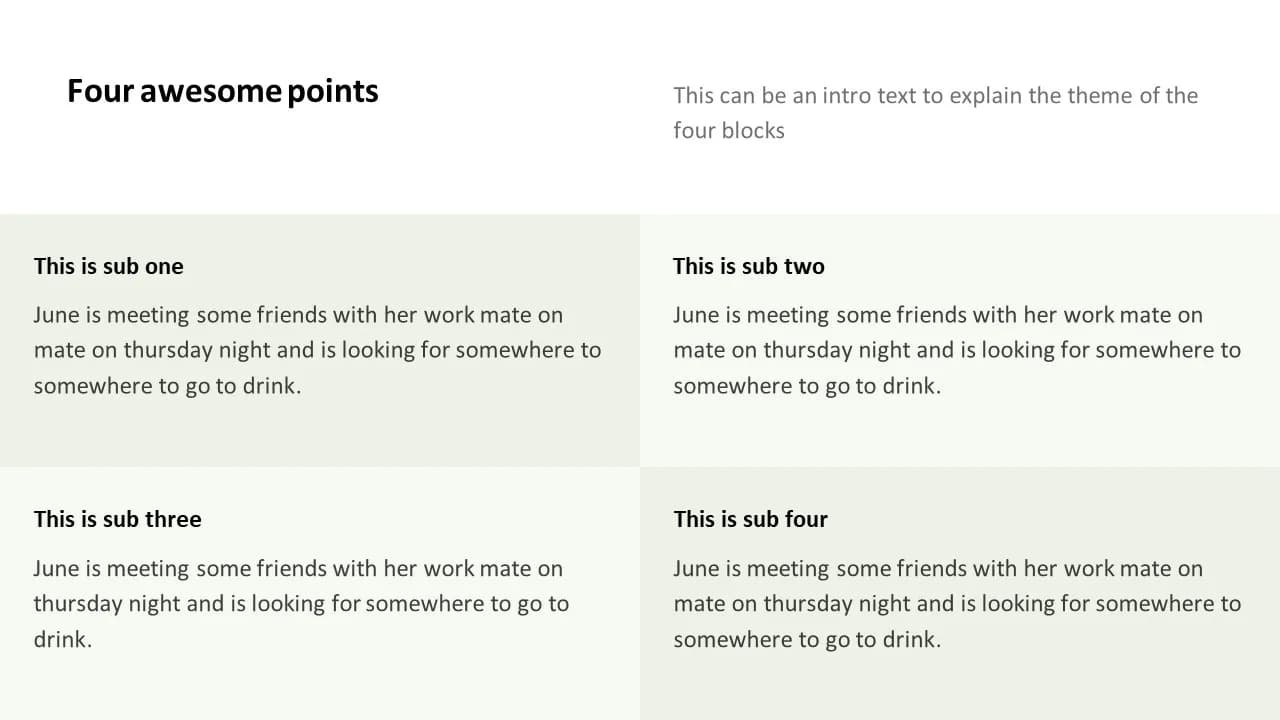Click 'drink.' ending the sub three paragraph
The image size is (1280, 720).
point(63,639)
